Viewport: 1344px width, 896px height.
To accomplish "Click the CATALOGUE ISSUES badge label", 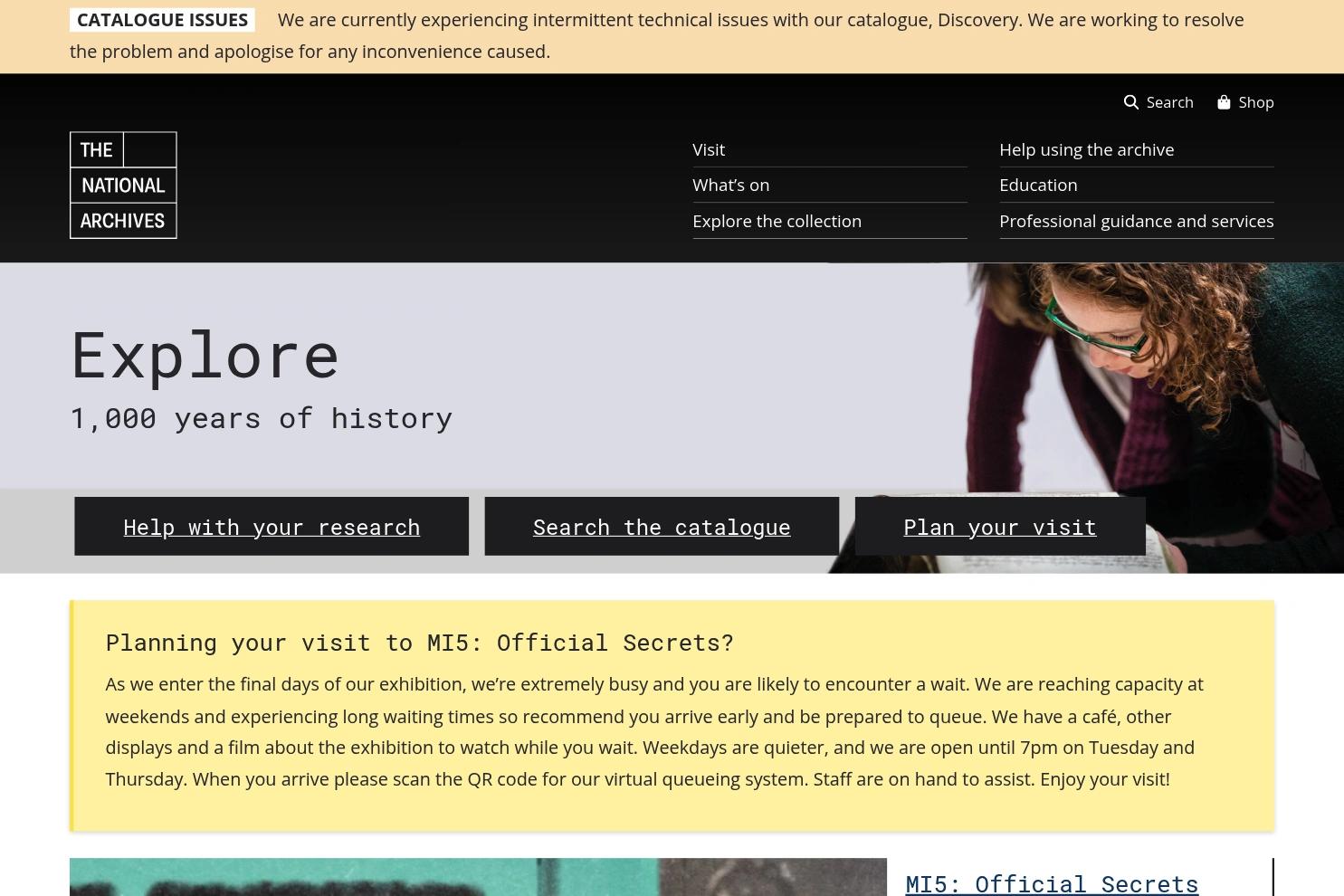I will click(x=162, y=20).
